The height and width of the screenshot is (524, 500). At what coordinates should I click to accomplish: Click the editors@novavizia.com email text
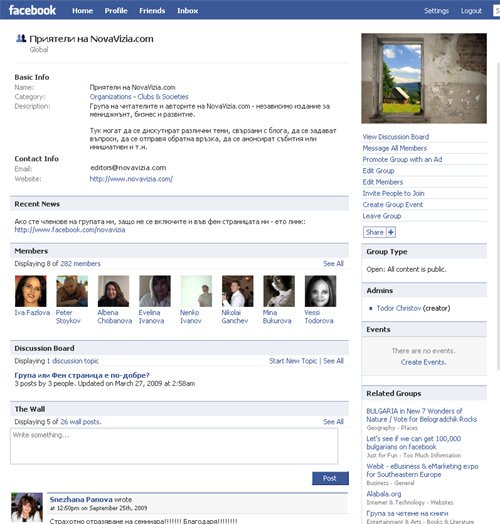[128, 168]
